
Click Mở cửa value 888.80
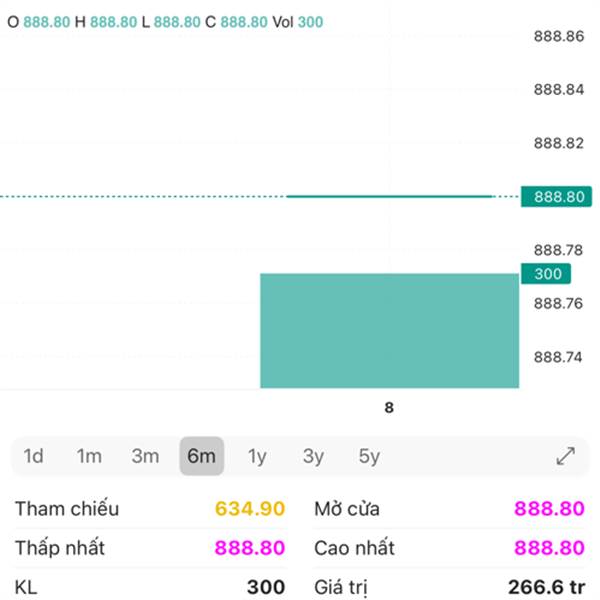pyautogui.click(x=549, y=509)
